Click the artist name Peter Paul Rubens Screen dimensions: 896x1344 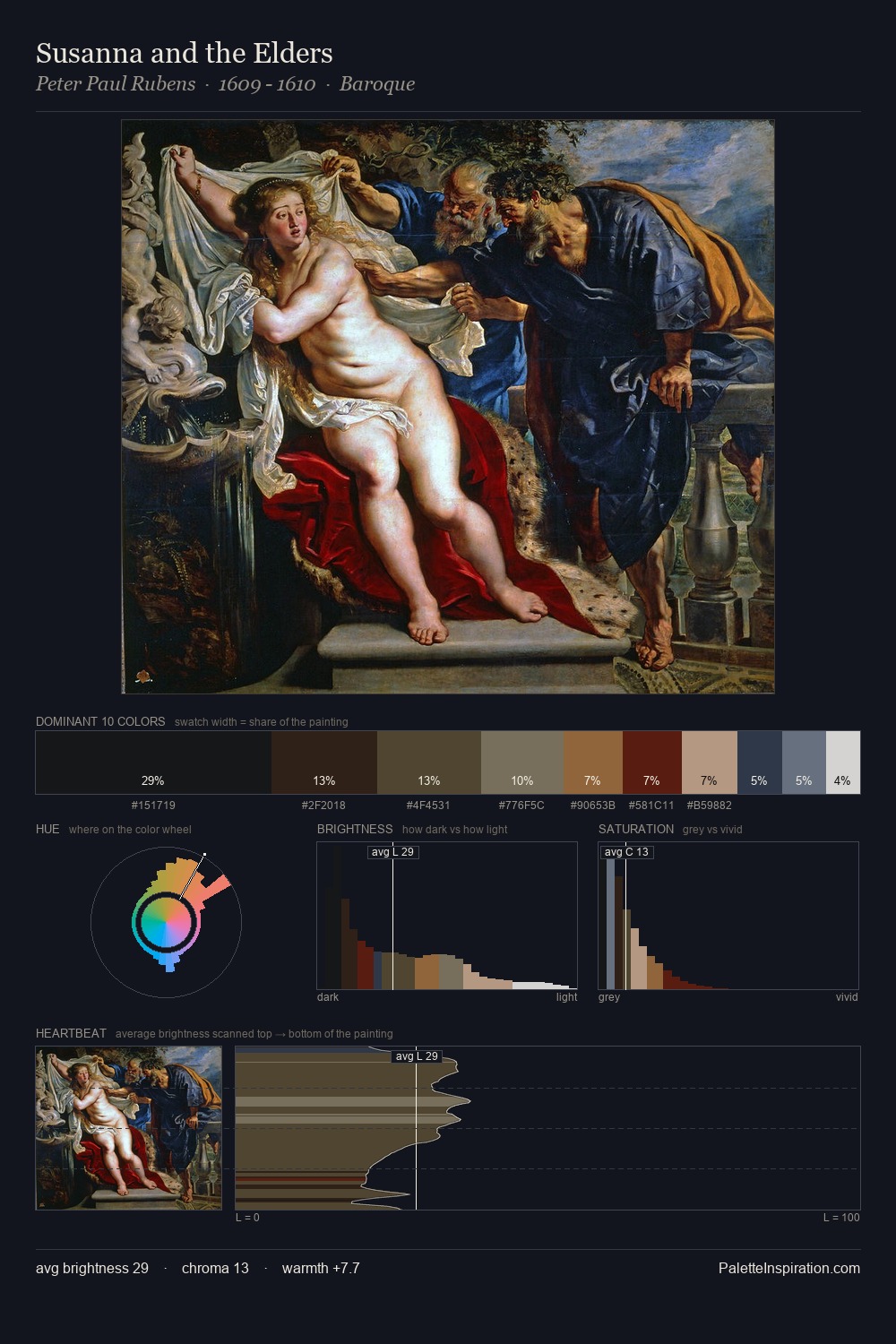point(116,84)
